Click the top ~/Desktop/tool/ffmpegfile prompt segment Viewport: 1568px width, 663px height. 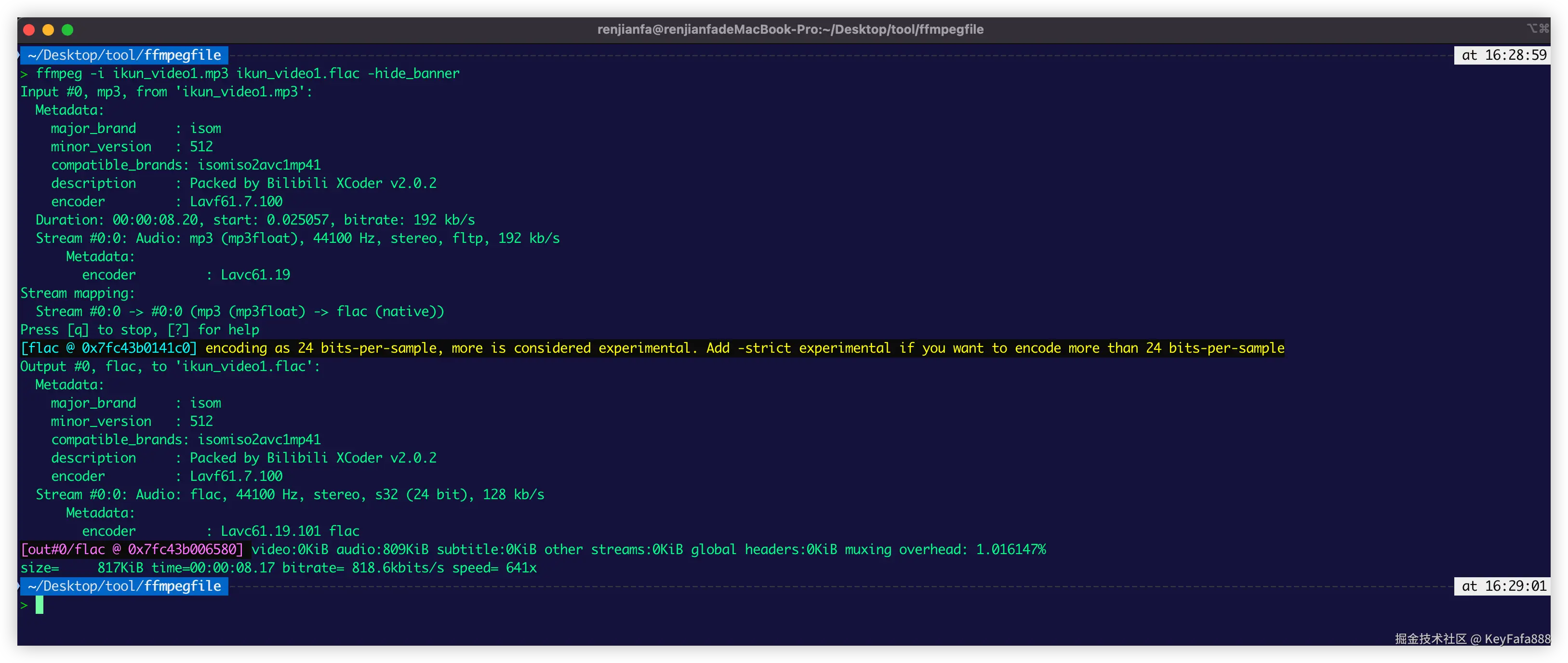pos(124,55)
